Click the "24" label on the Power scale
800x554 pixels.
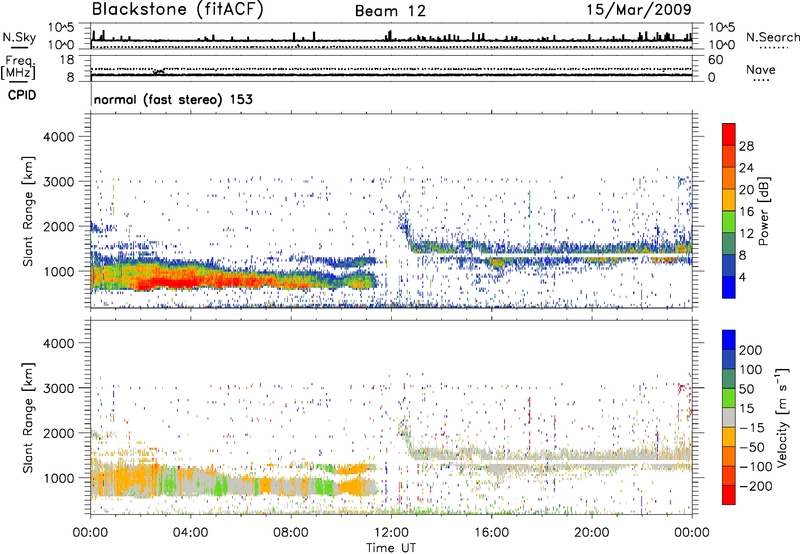coord(746,168)
